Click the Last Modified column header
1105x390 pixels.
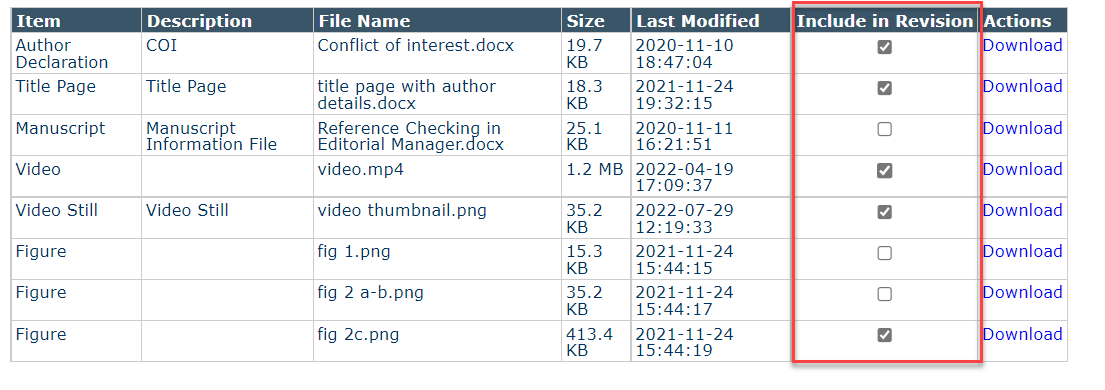(698, 21)
